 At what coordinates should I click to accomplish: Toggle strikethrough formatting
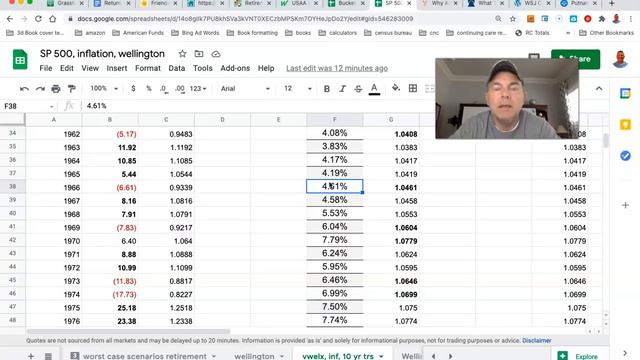tap(358, 89)
